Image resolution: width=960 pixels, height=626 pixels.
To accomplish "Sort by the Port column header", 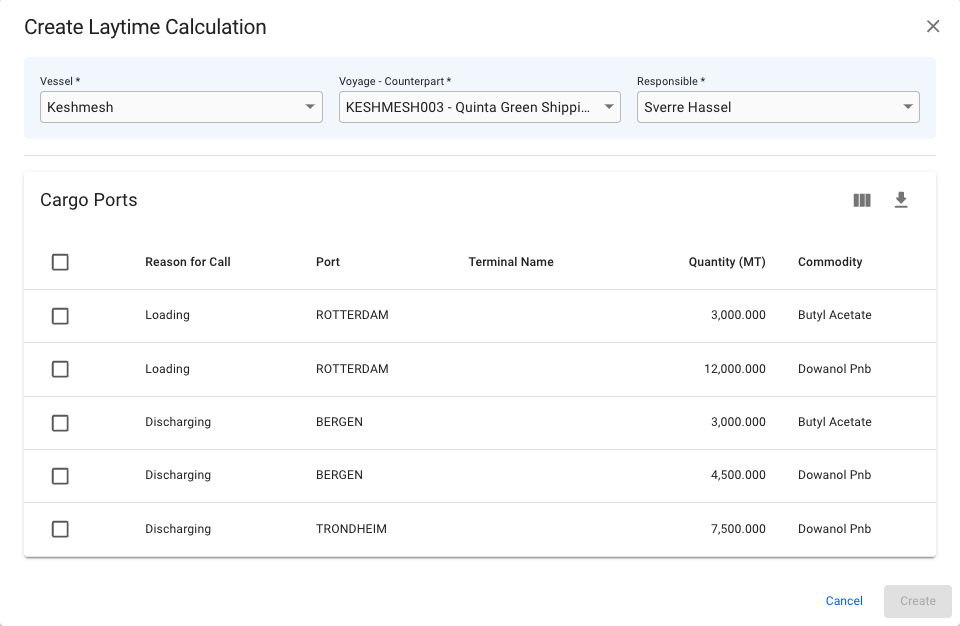I will coord(328,262).
